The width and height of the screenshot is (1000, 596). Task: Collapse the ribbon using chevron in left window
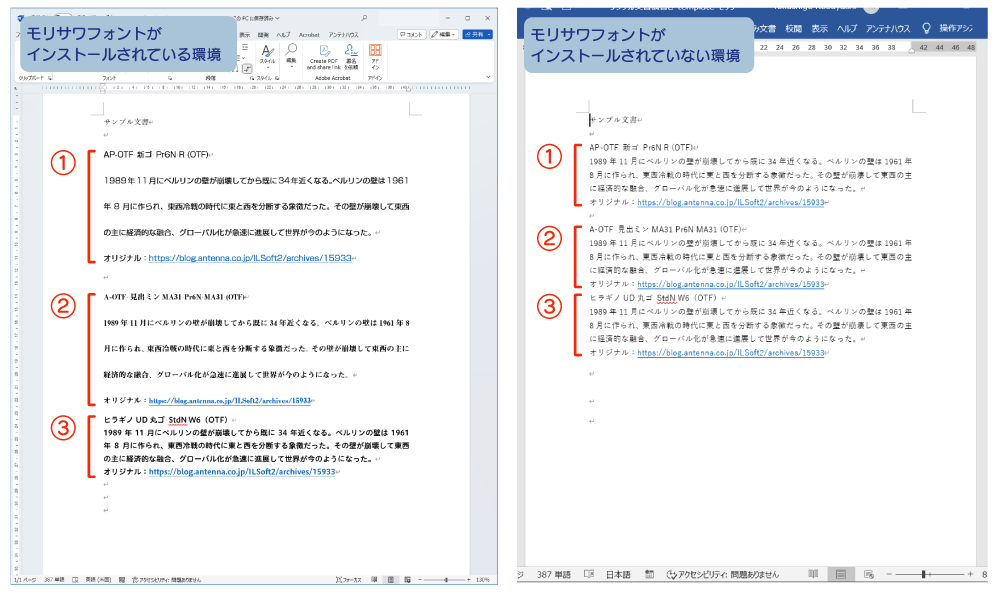[490, 76]
